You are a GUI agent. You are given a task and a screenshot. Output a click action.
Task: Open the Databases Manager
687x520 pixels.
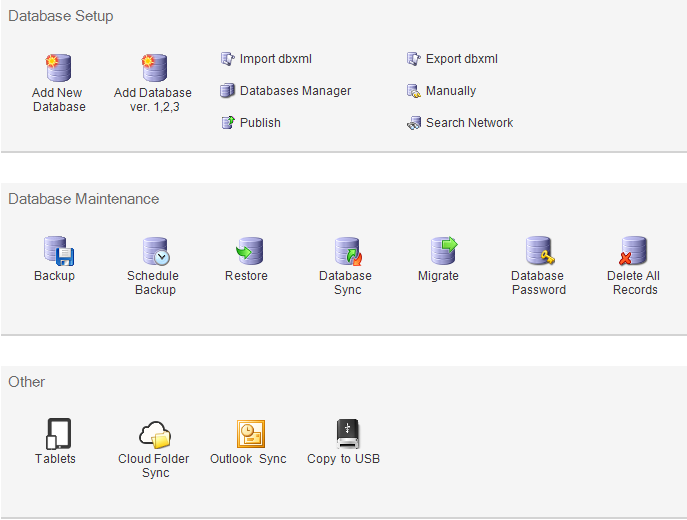tap(295, 91)
